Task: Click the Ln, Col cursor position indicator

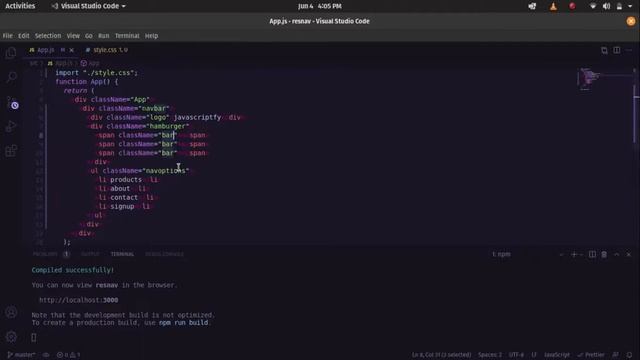Action: (441, 355)
